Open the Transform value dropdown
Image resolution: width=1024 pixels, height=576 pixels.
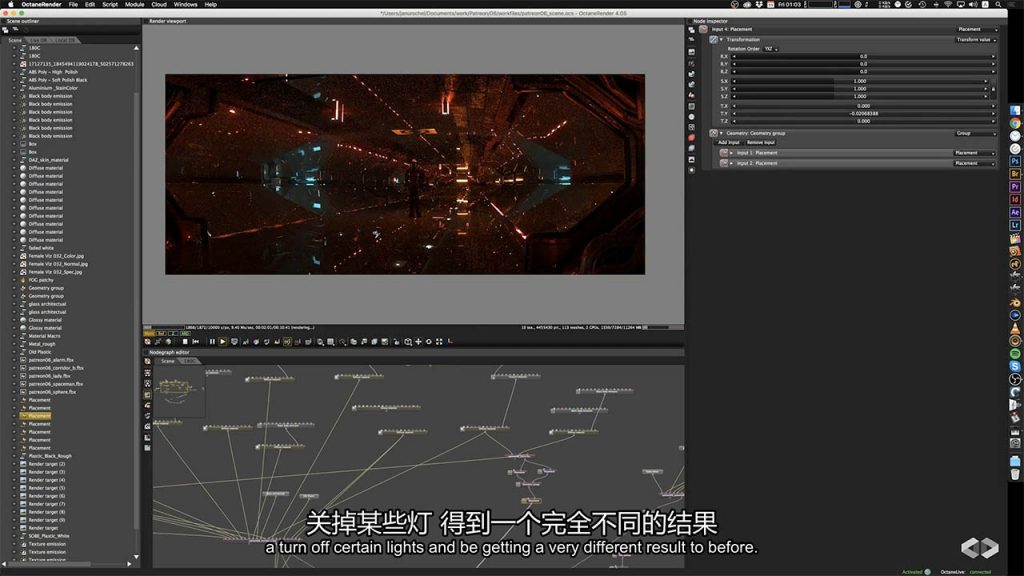(x=975, y=40)
